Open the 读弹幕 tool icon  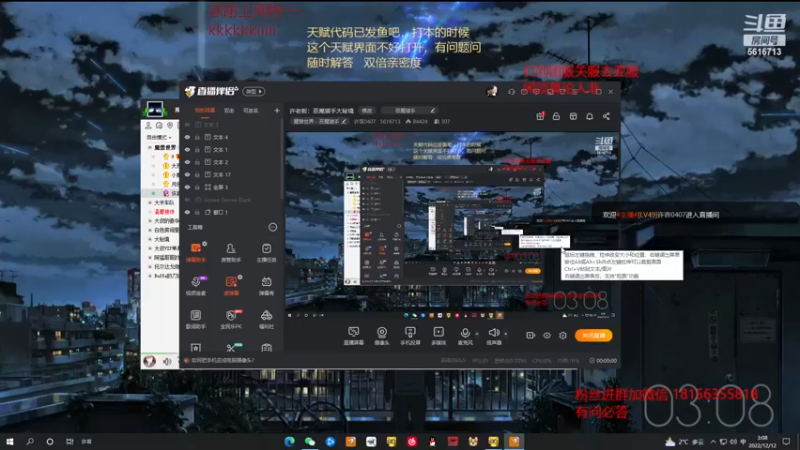click(231, 286)
